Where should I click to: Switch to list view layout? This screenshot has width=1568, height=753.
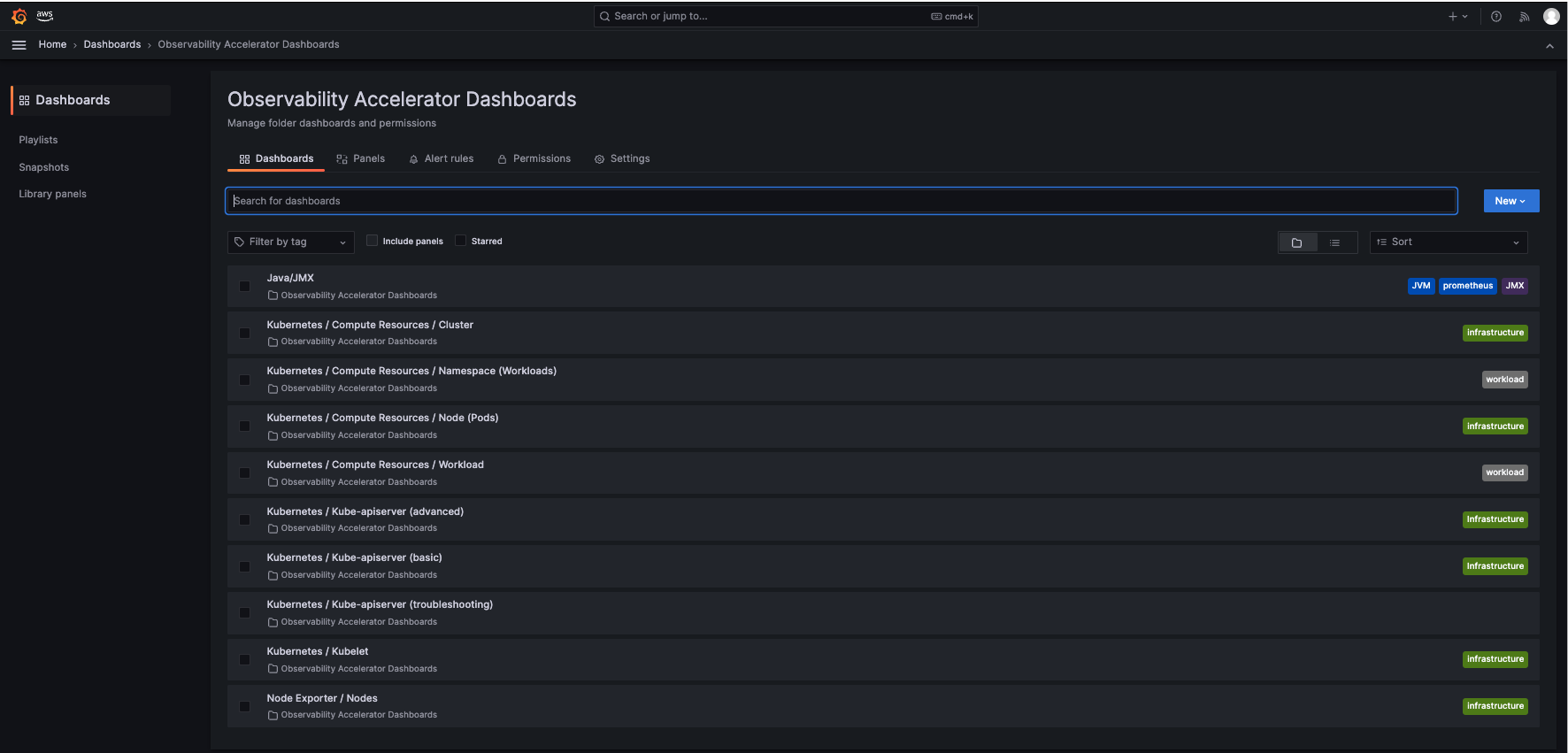(x=1334, y=242)
